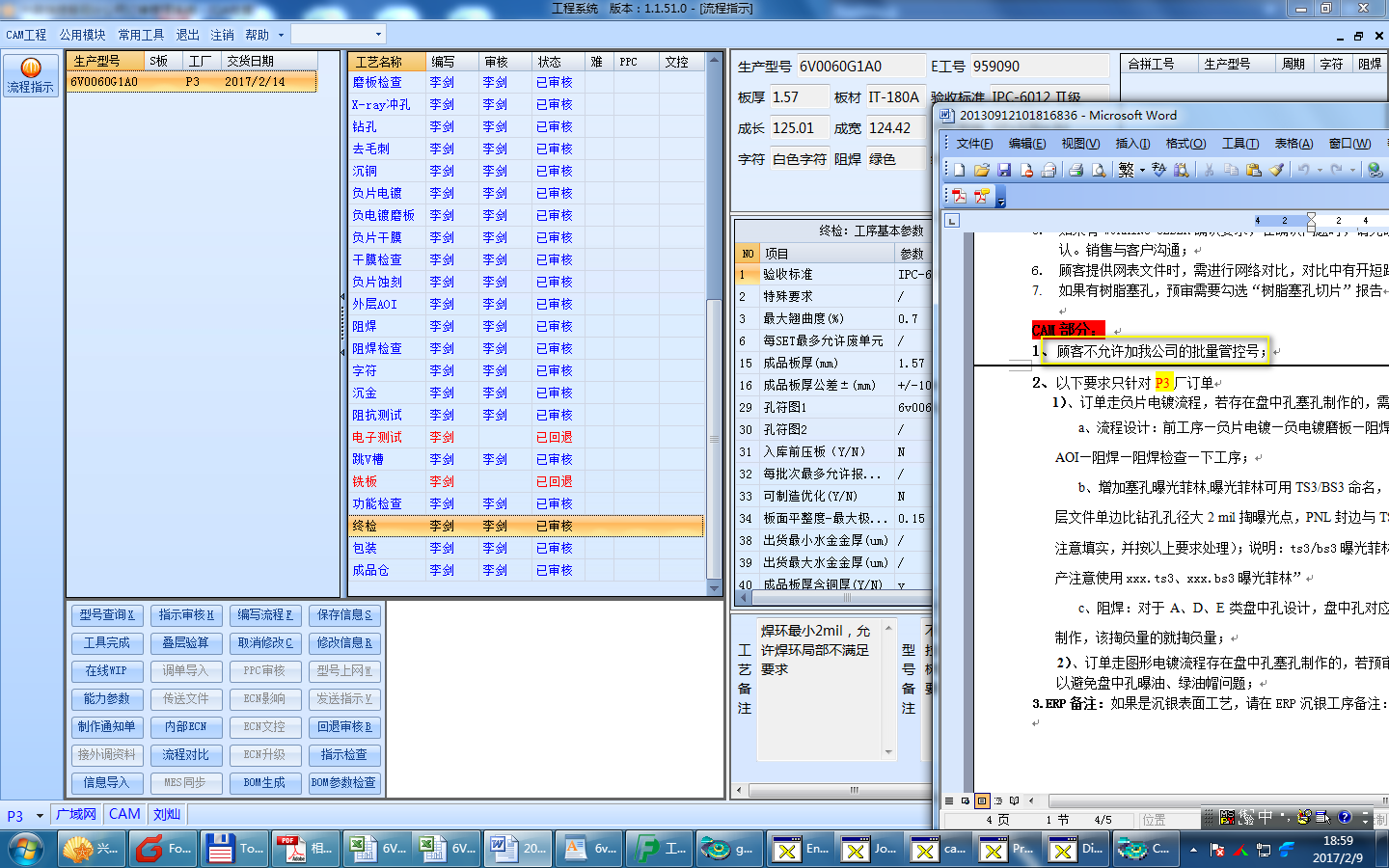Create a new blank document in Word
Screen dimensions: 1389x868
[960, 170]
